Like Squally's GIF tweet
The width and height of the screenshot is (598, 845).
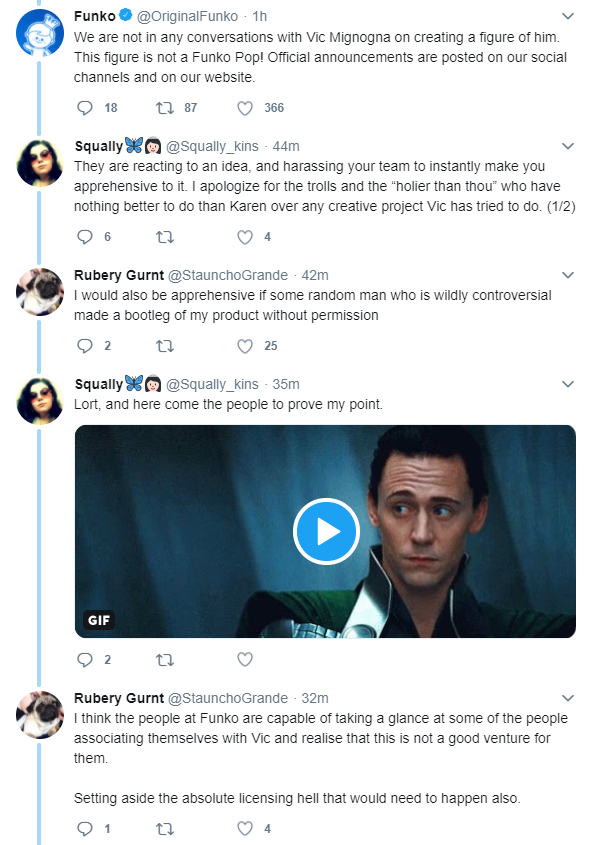coord(245,660)
